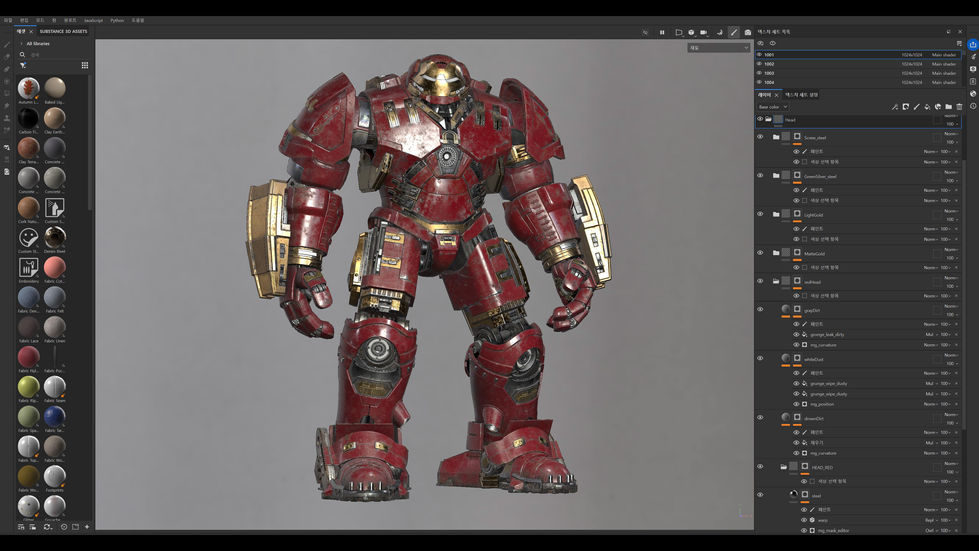The width and height of the screenshot is (979, 551).
Task: Expand the LightGold folder
Action: click(x=776, y=214)
